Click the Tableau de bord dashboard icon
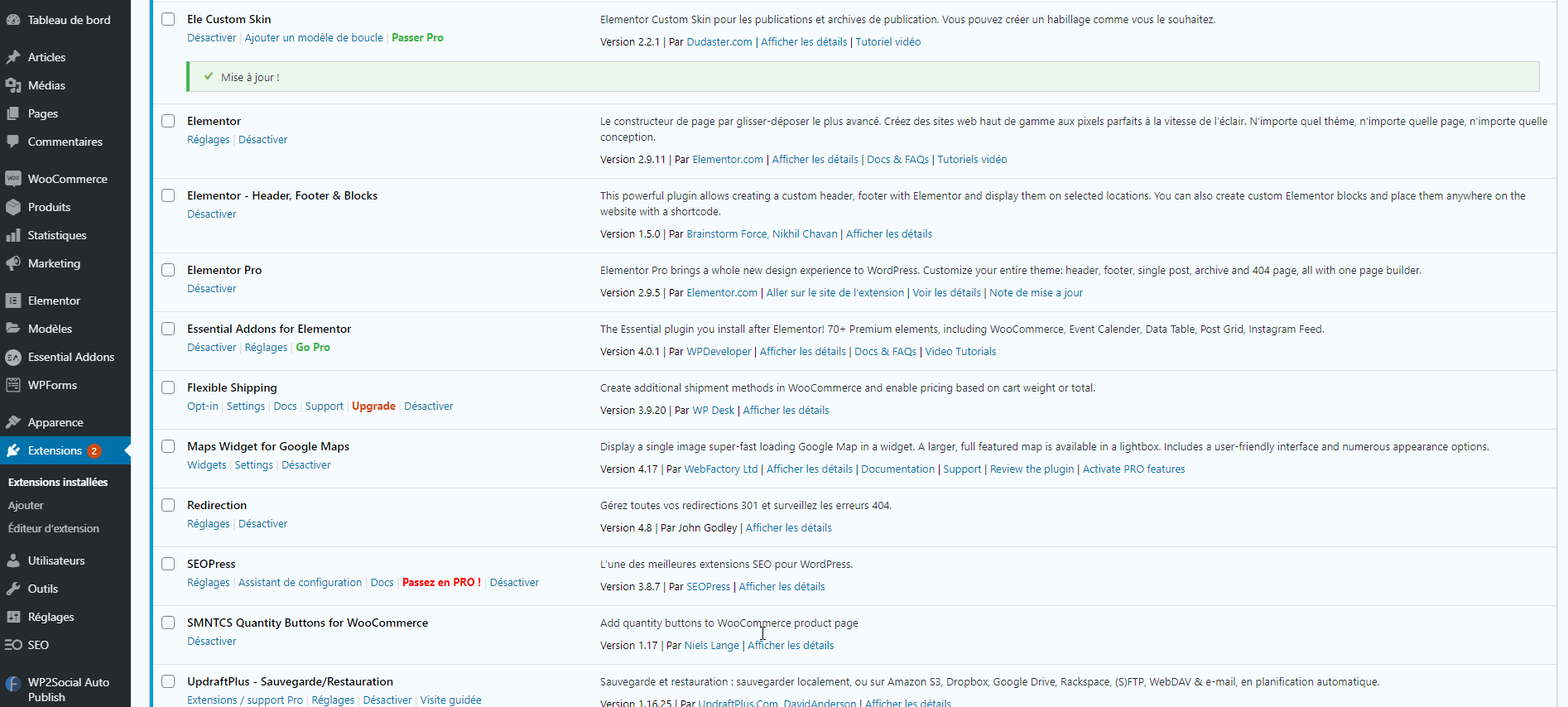Screen dimensions: 1568x707 point(13,20)
